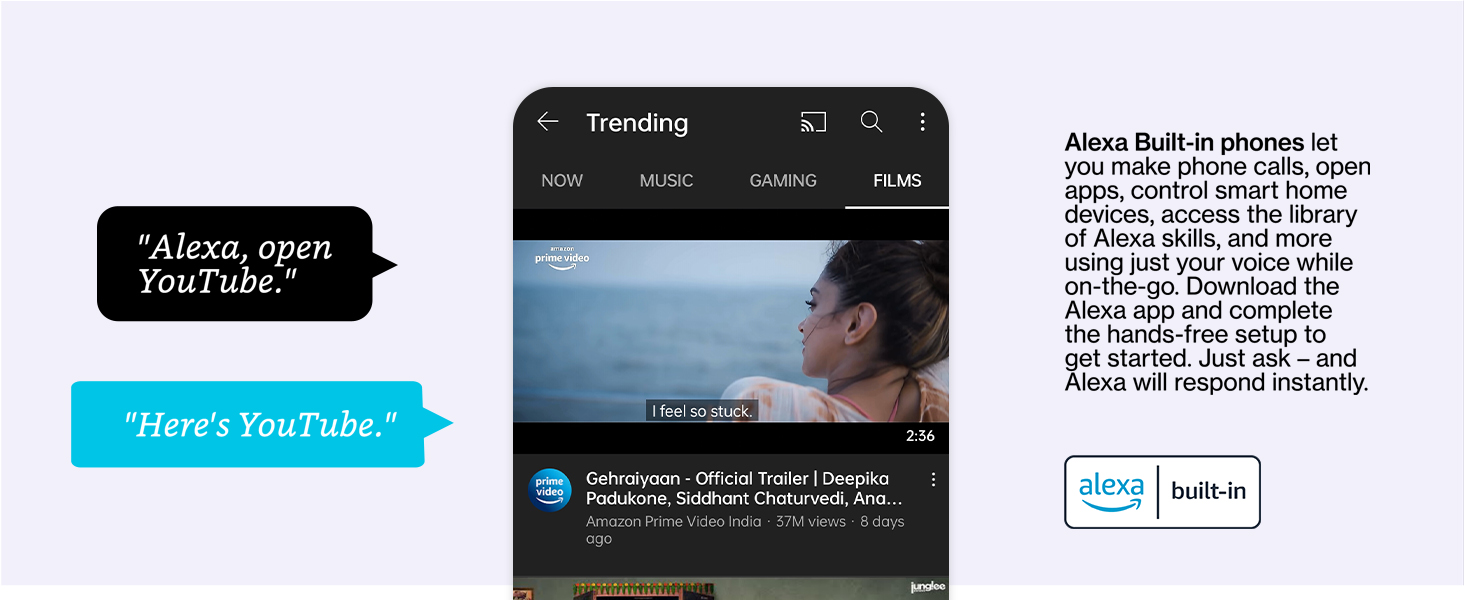The width and height of the screenshot is (1464, 600).
Task: Click the Cast to device icon
Action: 813,122
